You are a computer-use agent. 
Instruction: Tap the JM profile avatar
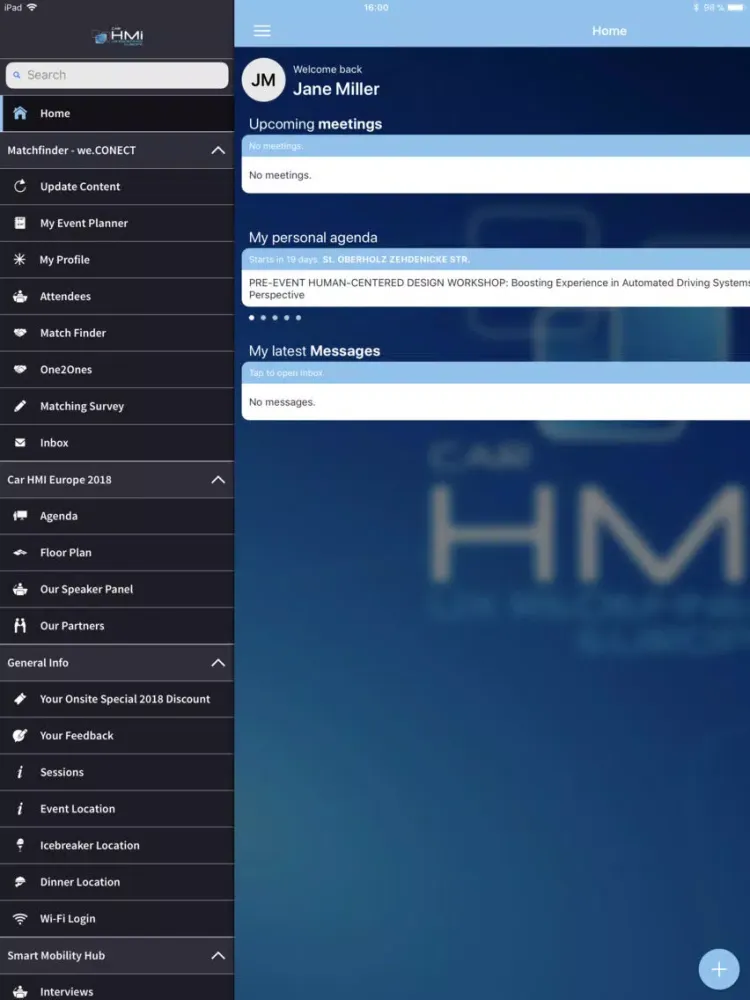263,80
